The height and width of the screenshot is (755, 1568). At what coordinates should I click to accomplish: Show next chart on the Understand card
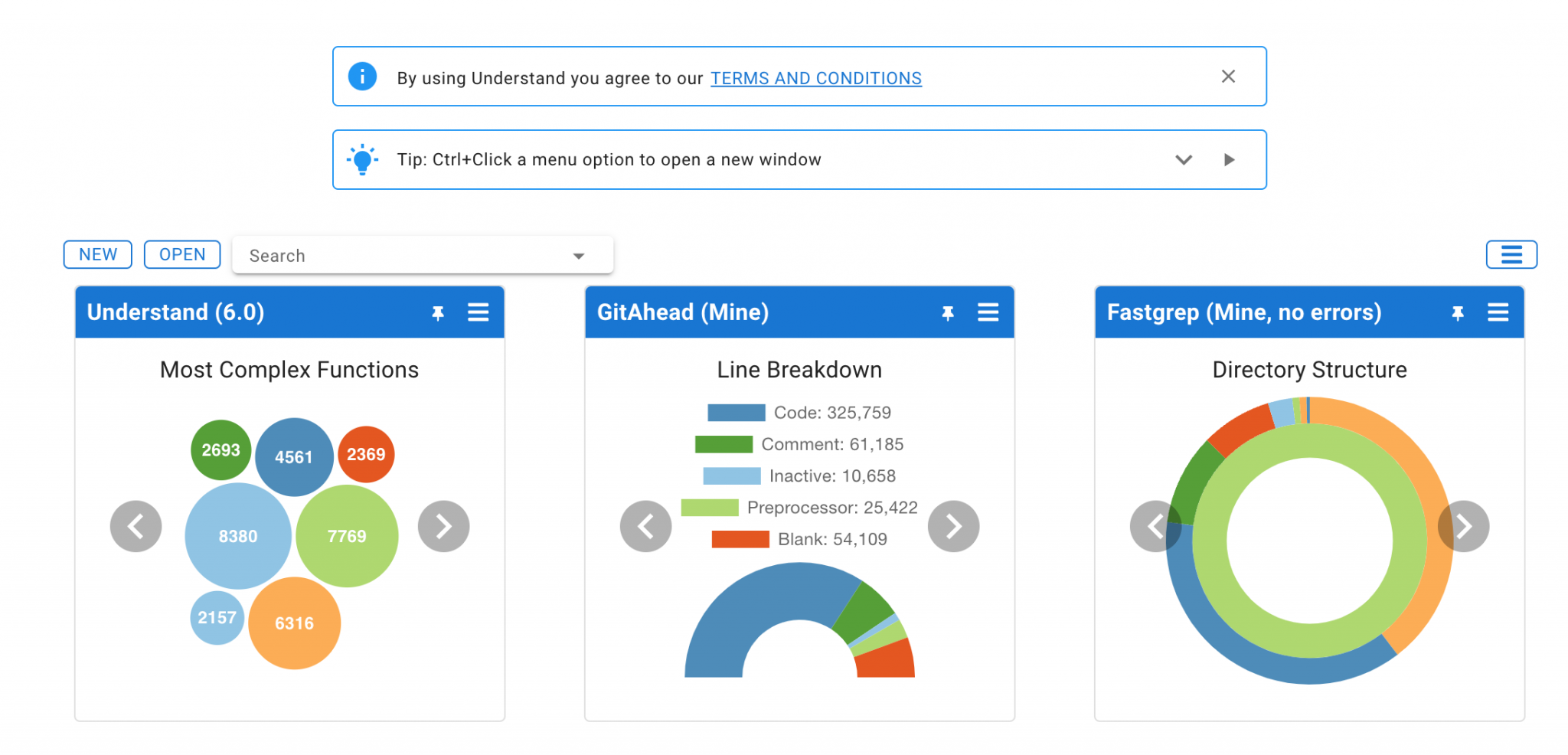pyautogui.click(x=443, y=526)
